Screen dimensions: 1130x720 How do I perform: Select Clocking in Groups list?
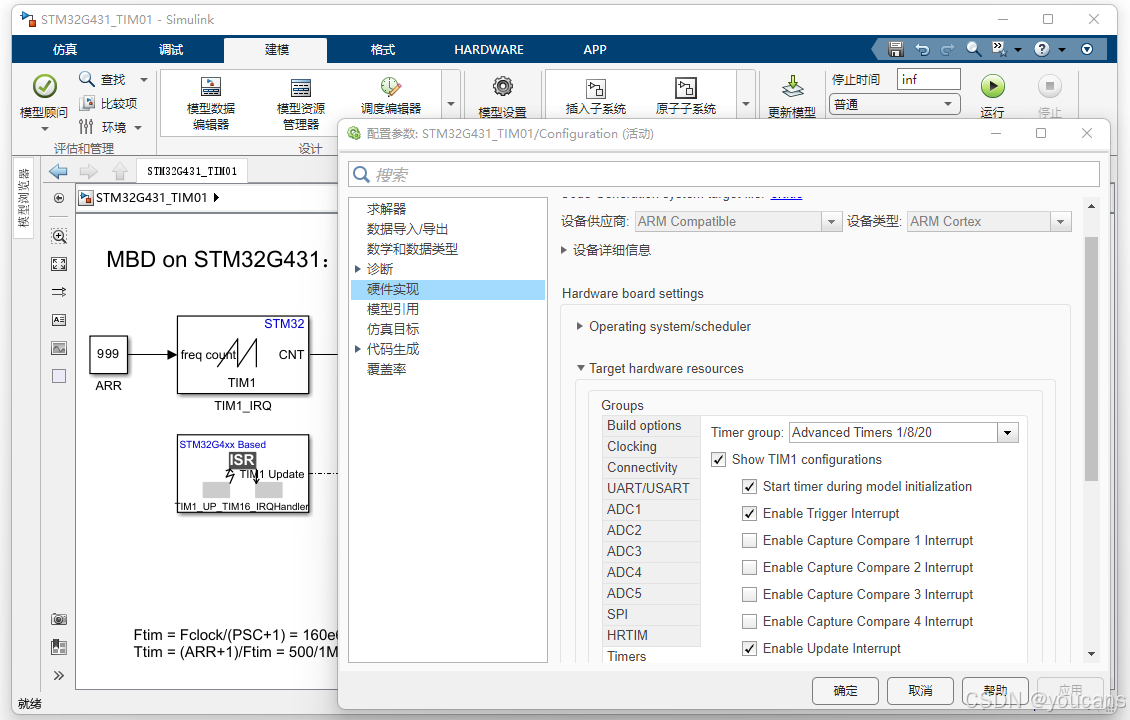pos(651,447)
